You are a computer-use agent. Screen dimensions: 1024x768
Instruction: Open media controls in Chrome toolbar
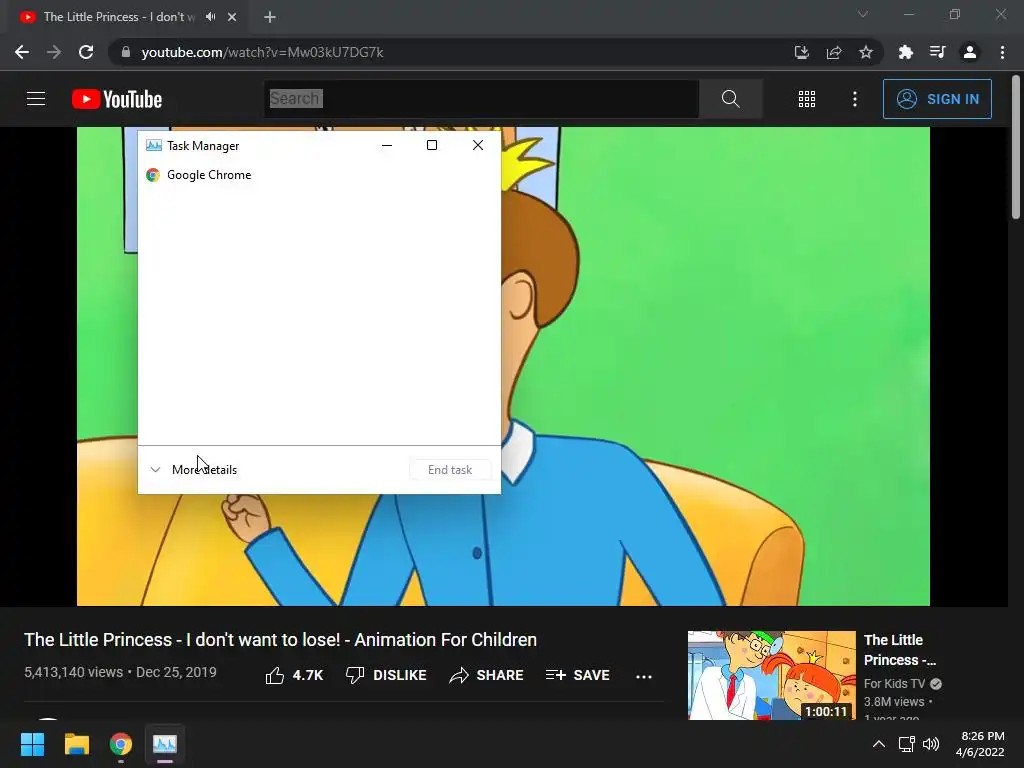[x=937, y=52]
